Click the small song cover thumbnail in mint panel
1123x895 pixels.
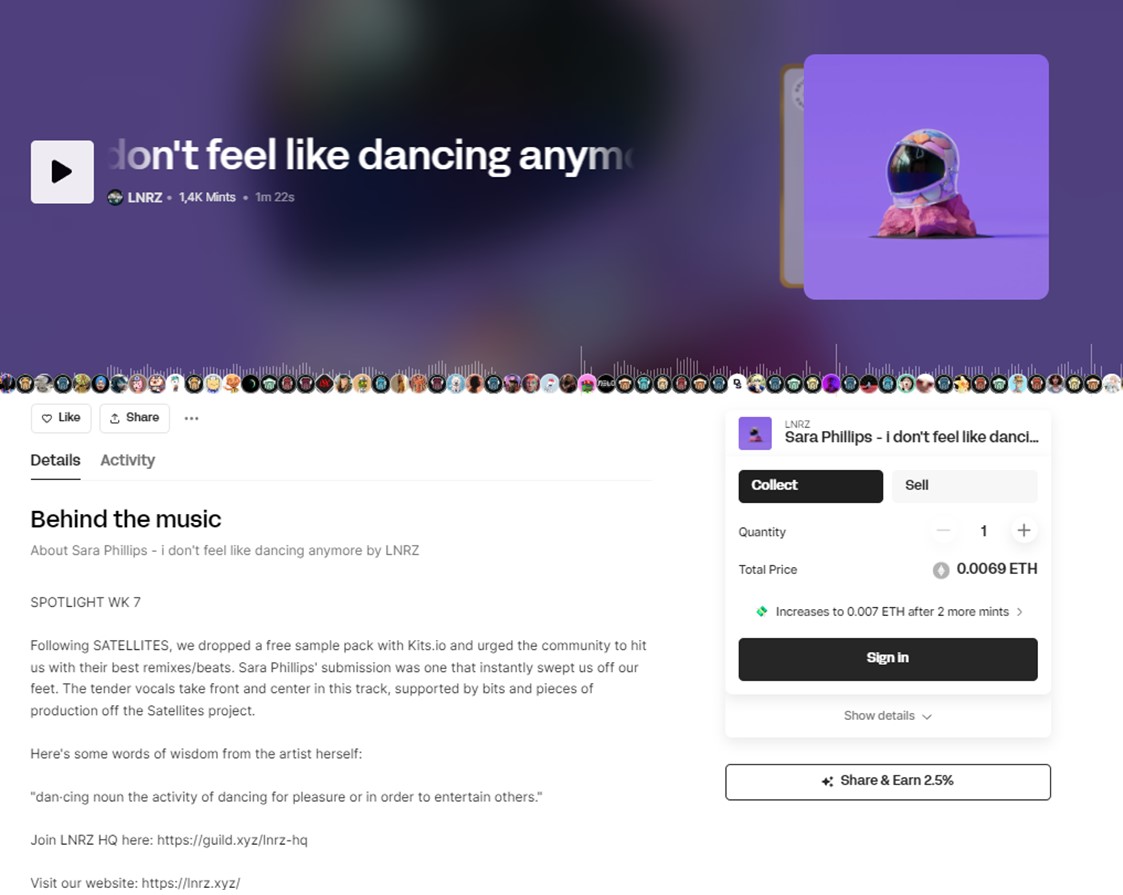(x=755, y=433)
